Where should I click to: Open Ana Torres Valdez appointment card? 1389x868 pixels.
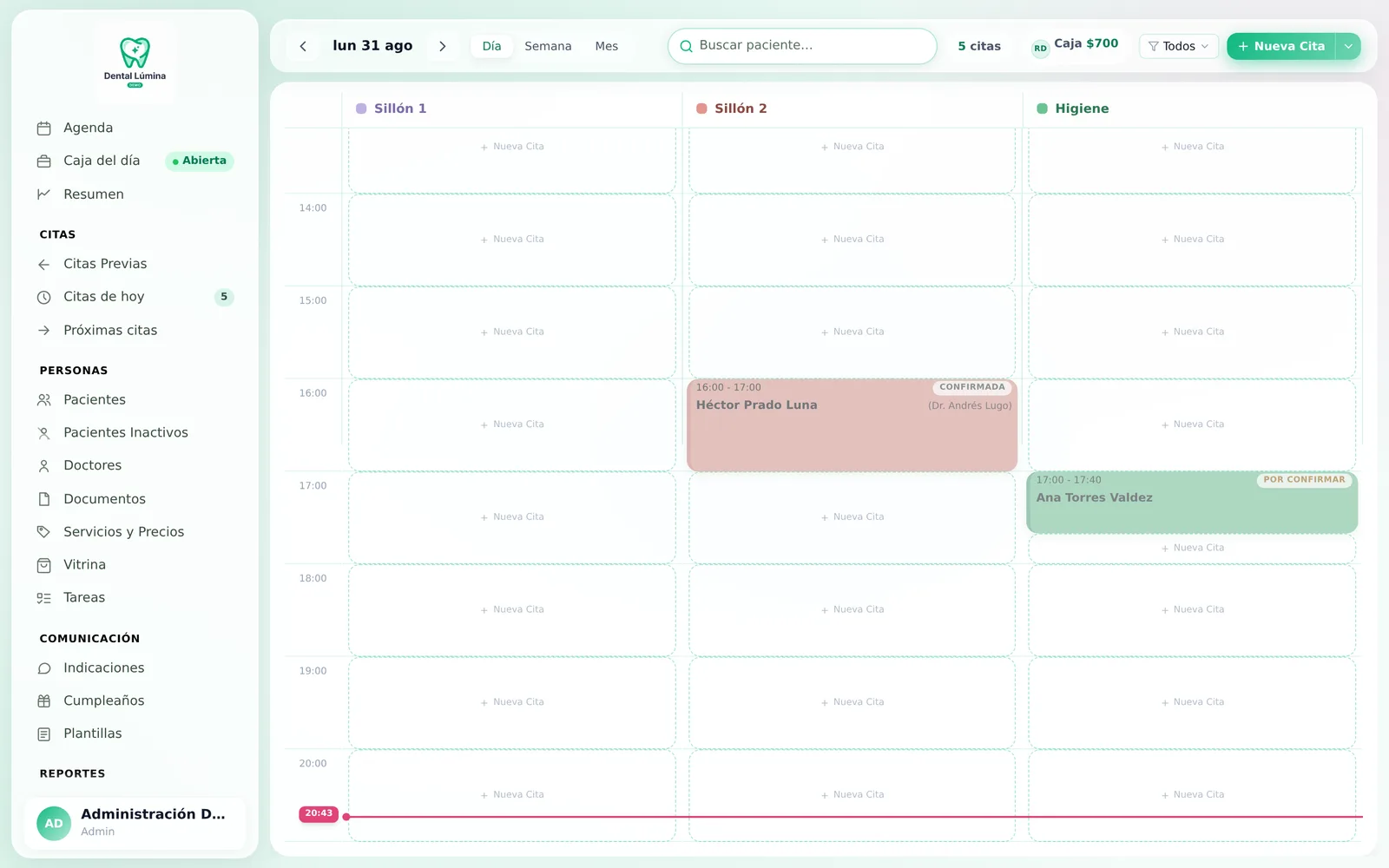point(1192,503)
